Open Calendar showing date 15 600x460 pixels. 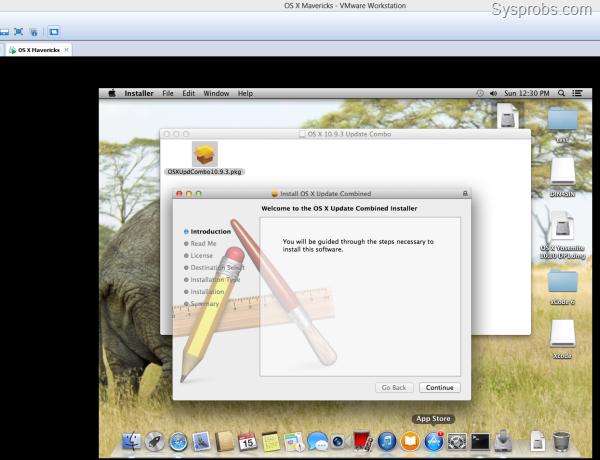click(248, 442)
